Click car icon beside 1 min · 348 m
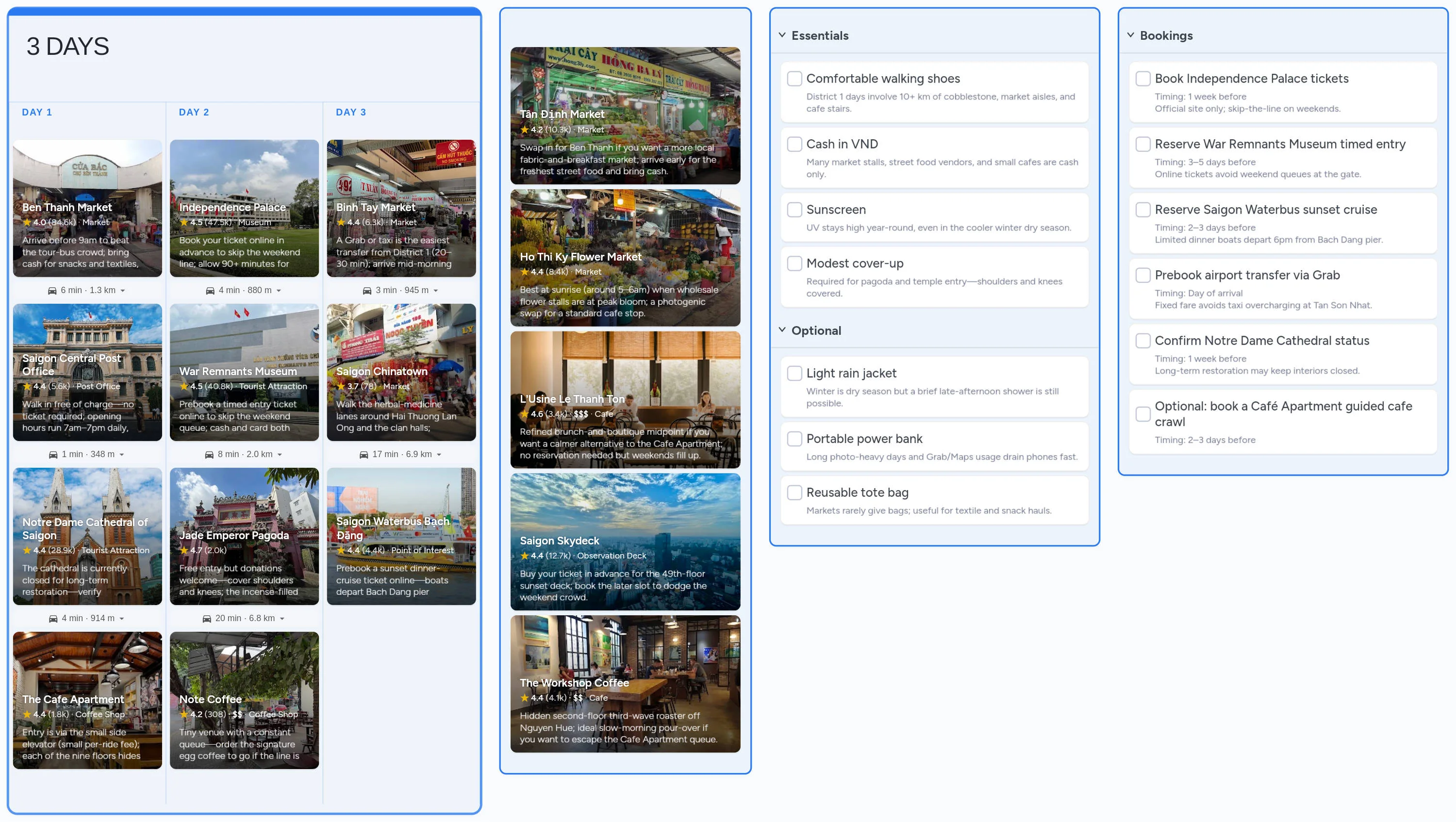 (x=53, y=454)
